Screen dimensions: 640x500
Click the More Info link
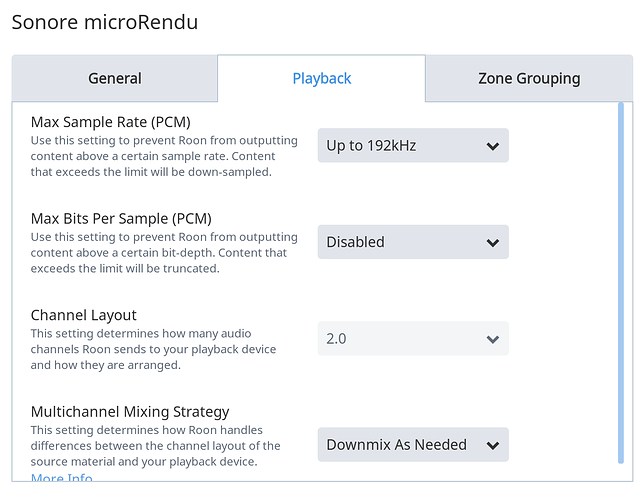pos(62,477)
